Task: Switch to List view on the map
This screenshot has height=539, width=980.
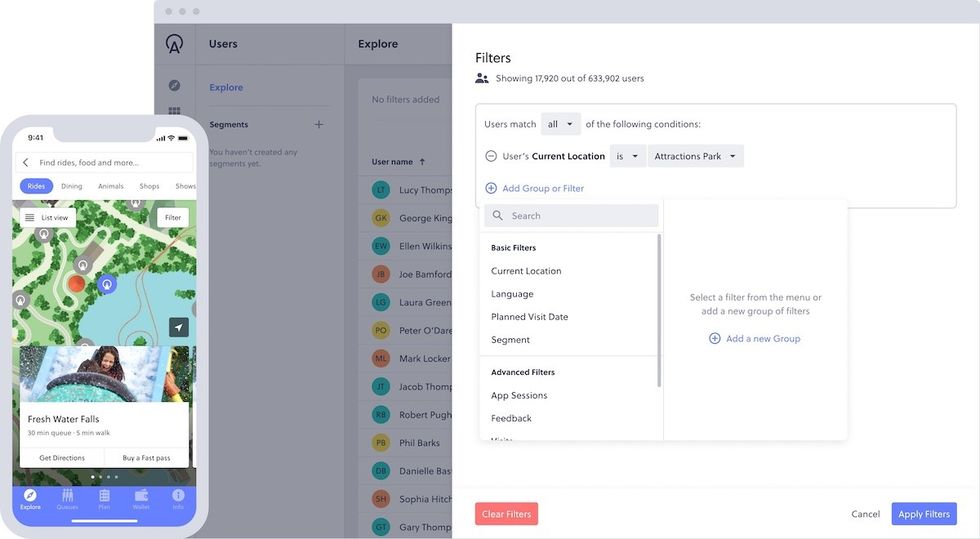Action: pyautogui.click(x=47, y=217)
